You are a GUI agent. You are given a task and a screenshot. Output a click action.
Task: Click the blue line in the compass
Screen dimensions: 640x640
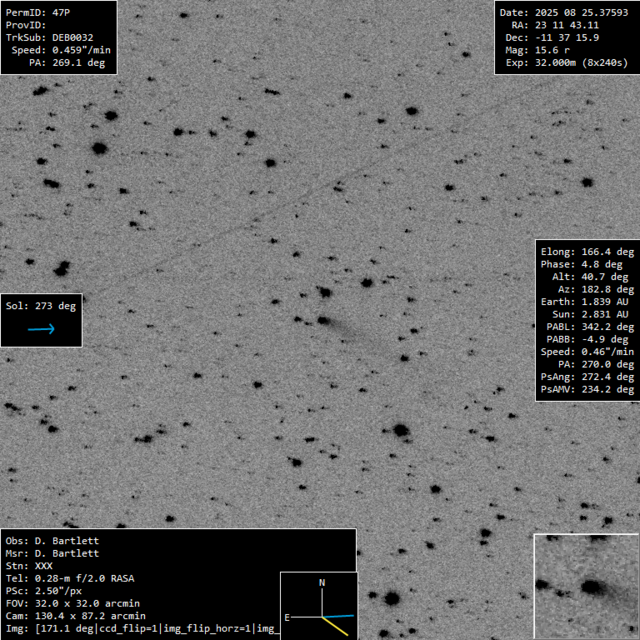pyautogui.click(x=338, y=617)
